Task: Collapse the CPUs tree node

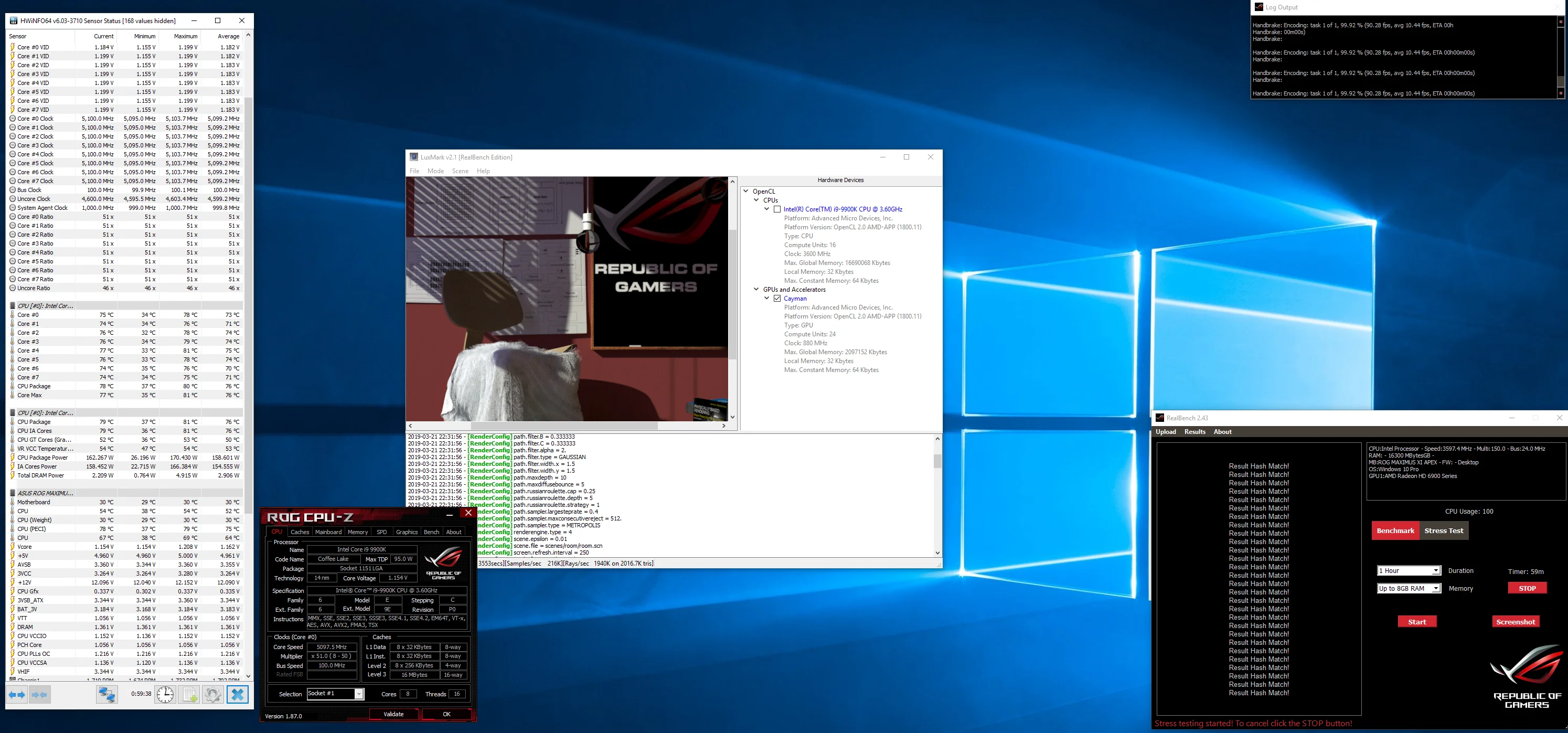Action: [x=756, y=200]
